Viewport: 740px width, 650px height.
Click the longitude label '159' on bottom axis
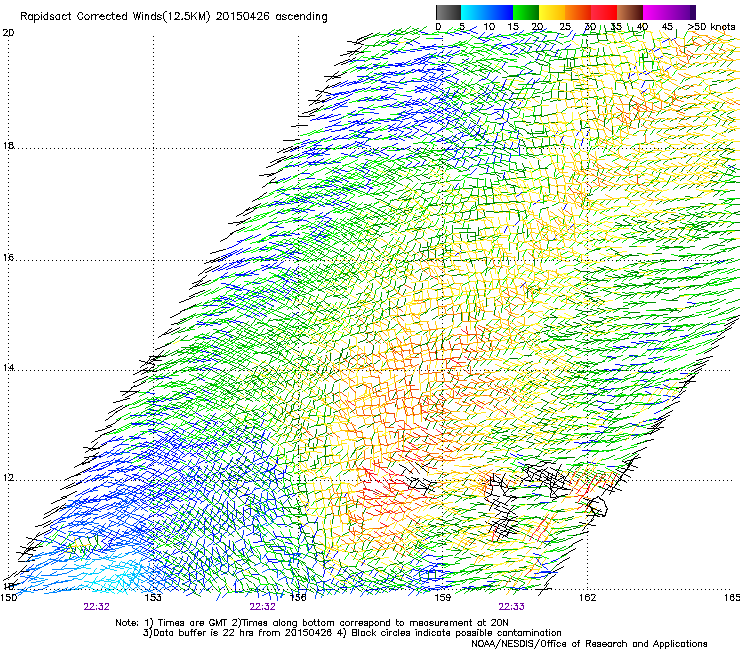[443, 598]
